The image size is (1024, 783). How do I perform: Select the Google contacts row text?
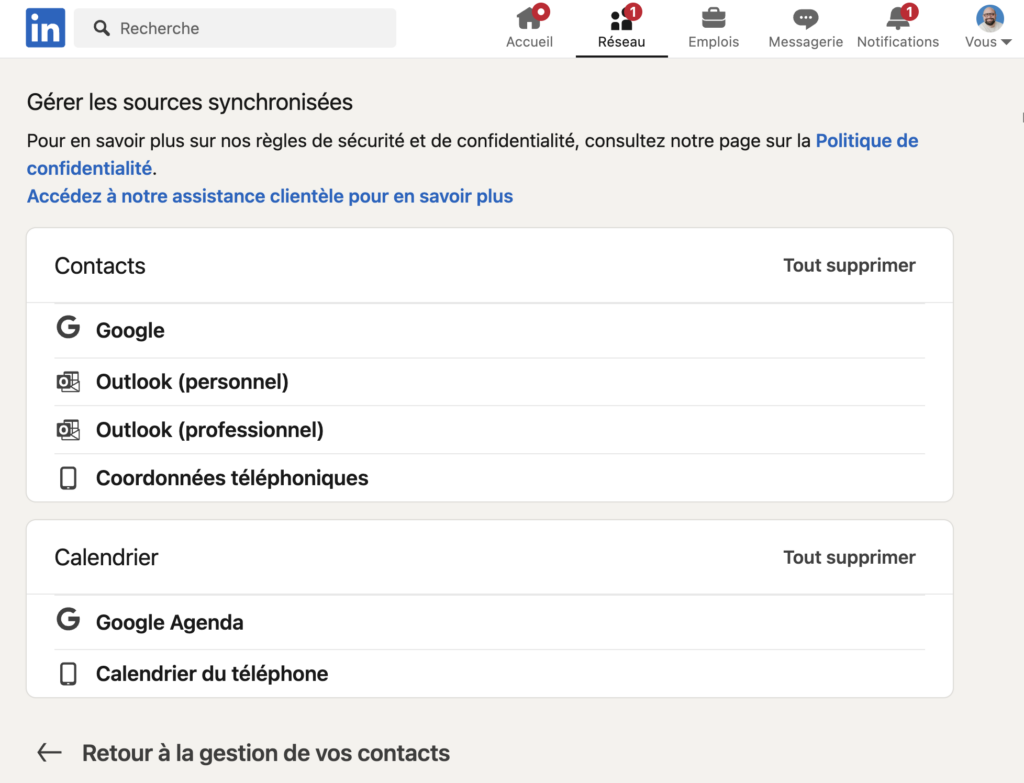(x=130, y=330)
